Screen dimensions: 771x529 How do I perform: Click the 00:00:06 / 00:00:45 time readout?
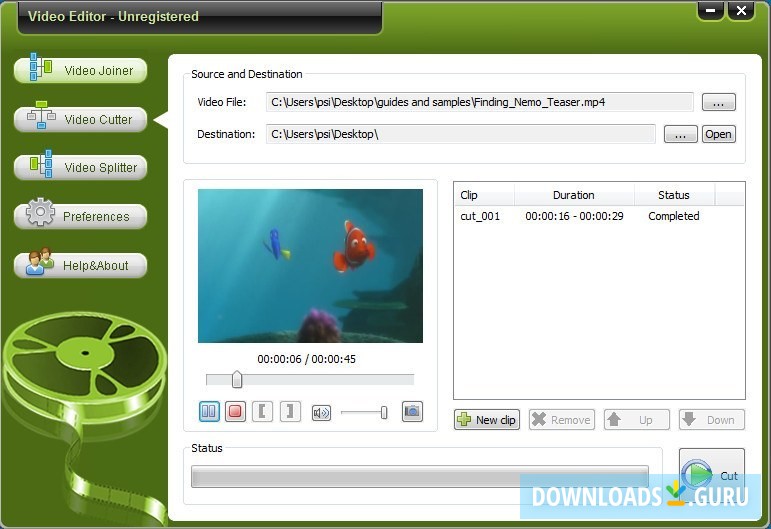306,359
